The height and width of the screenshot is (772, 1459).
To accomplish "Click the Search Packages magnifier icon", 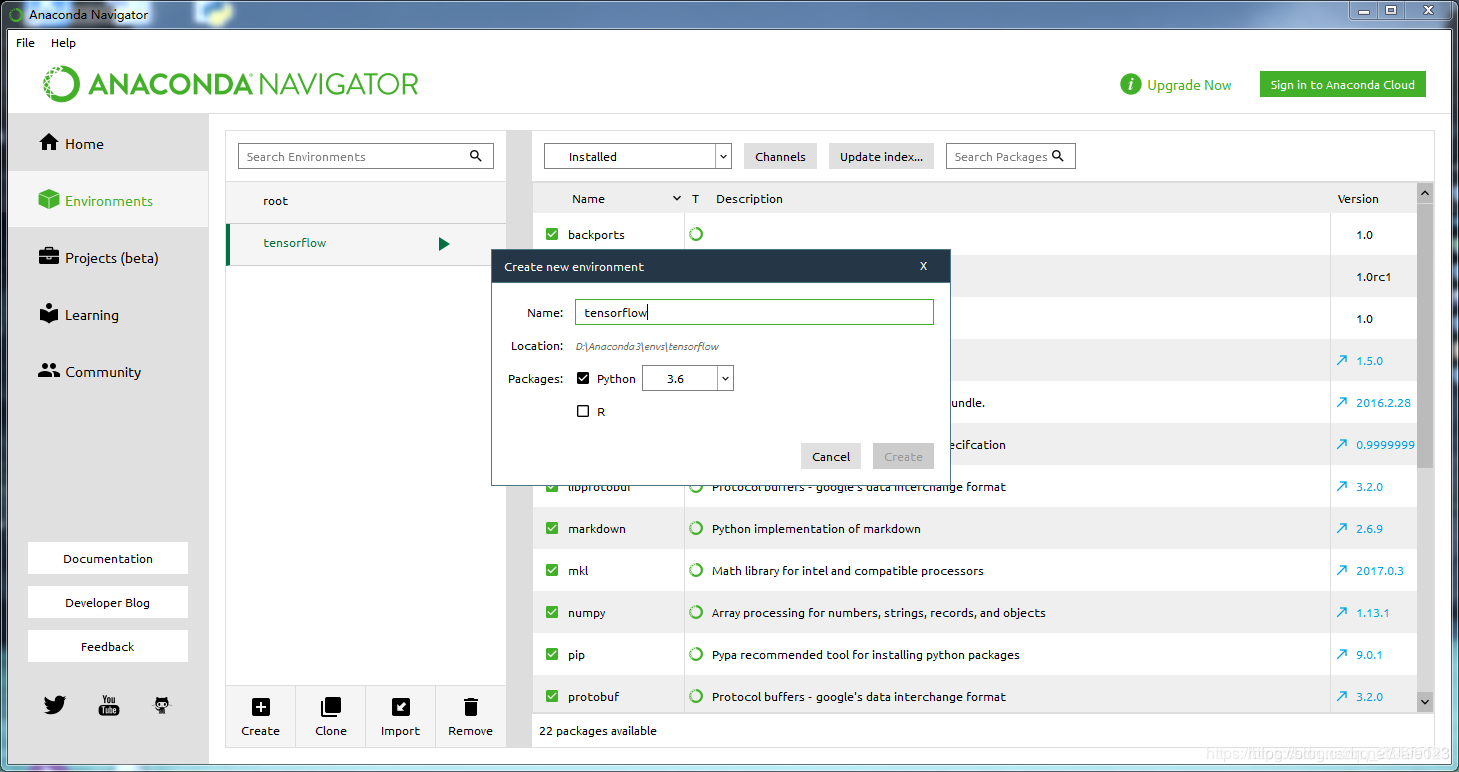I will coord(1058,155).
